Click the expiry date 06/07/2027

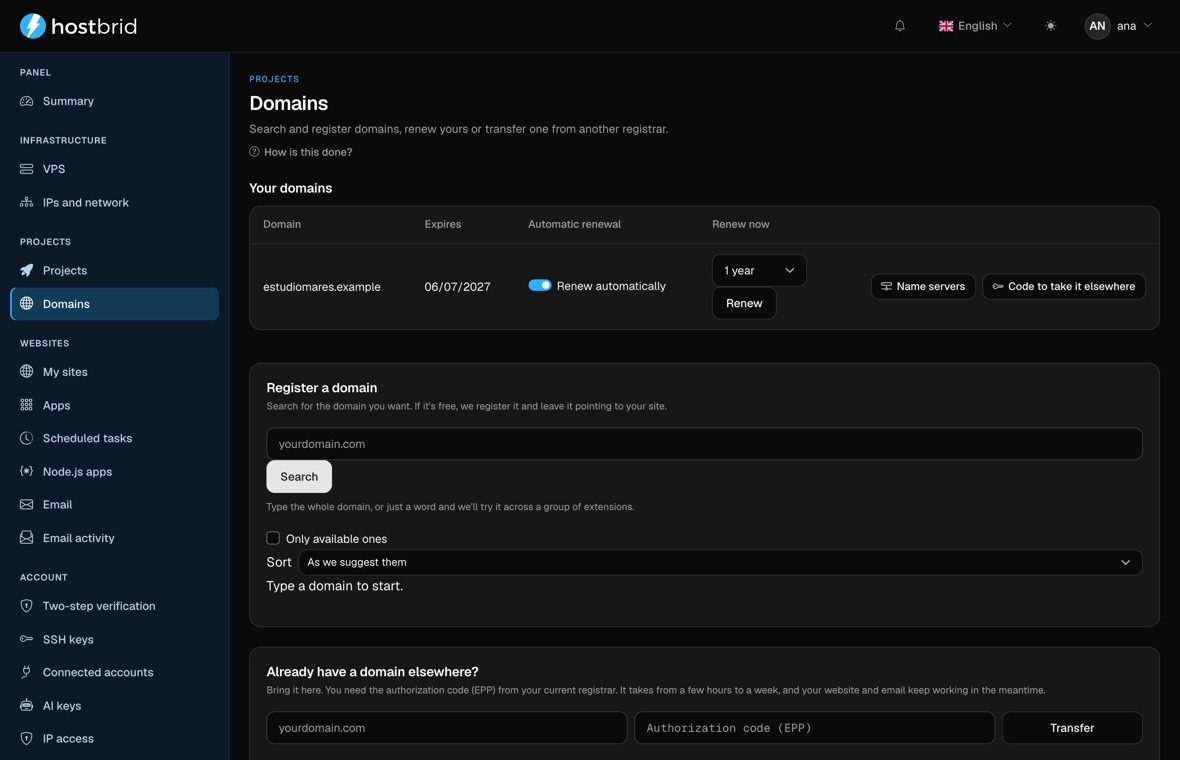(457, 287)
